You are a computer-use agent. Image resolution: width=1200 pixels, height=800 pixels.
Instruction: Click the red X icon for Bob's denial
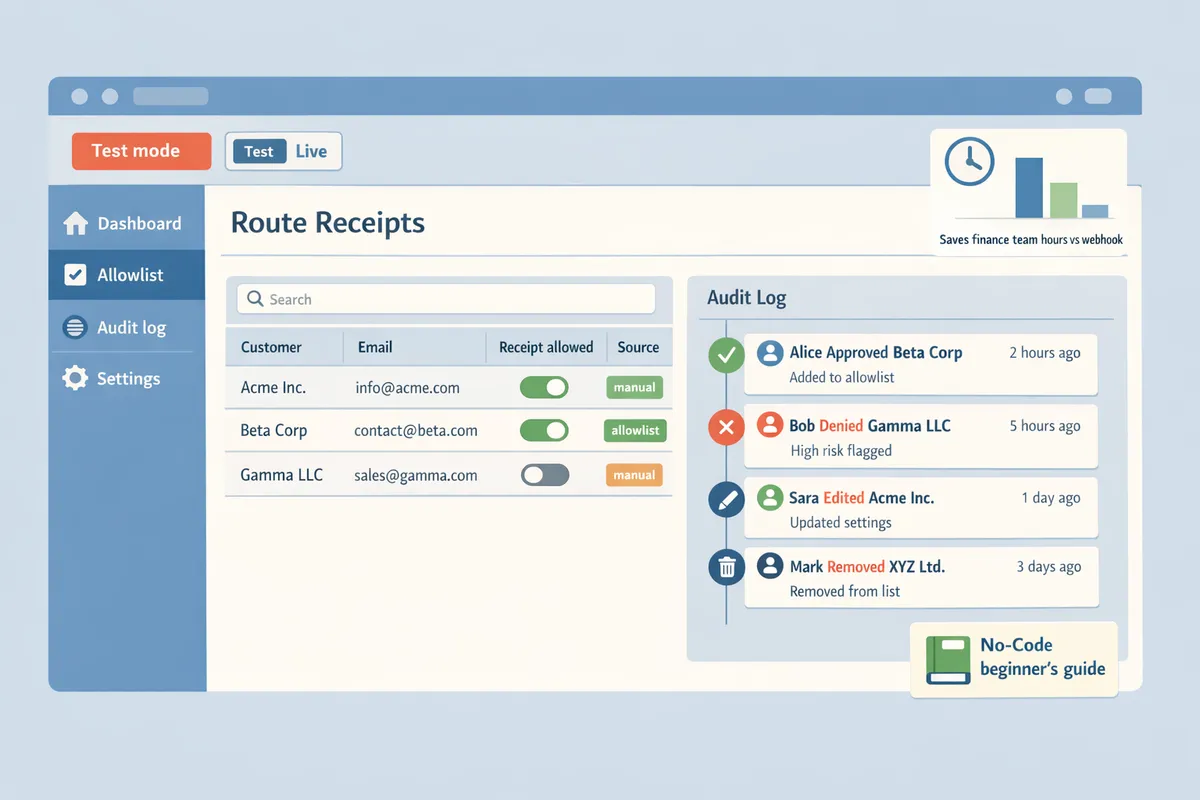pyautogui.click(x=725, y=426)
